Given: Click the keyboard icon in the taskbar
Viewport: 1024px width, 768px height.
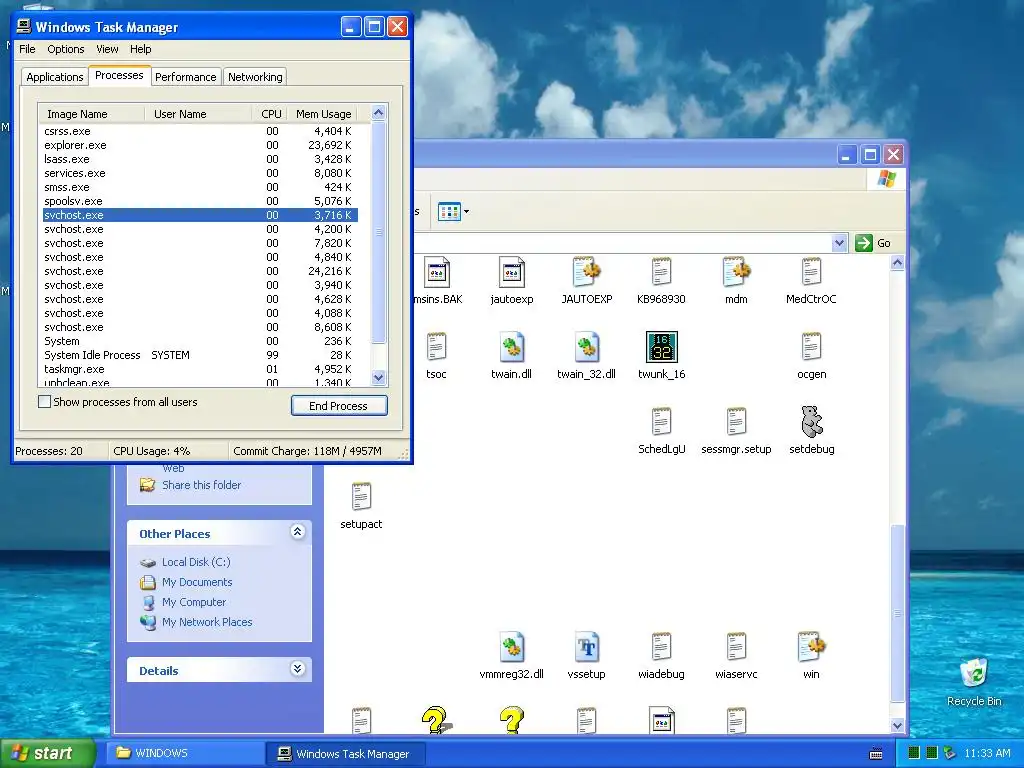Looking at the screenshot, I should [x=876, y=754].
